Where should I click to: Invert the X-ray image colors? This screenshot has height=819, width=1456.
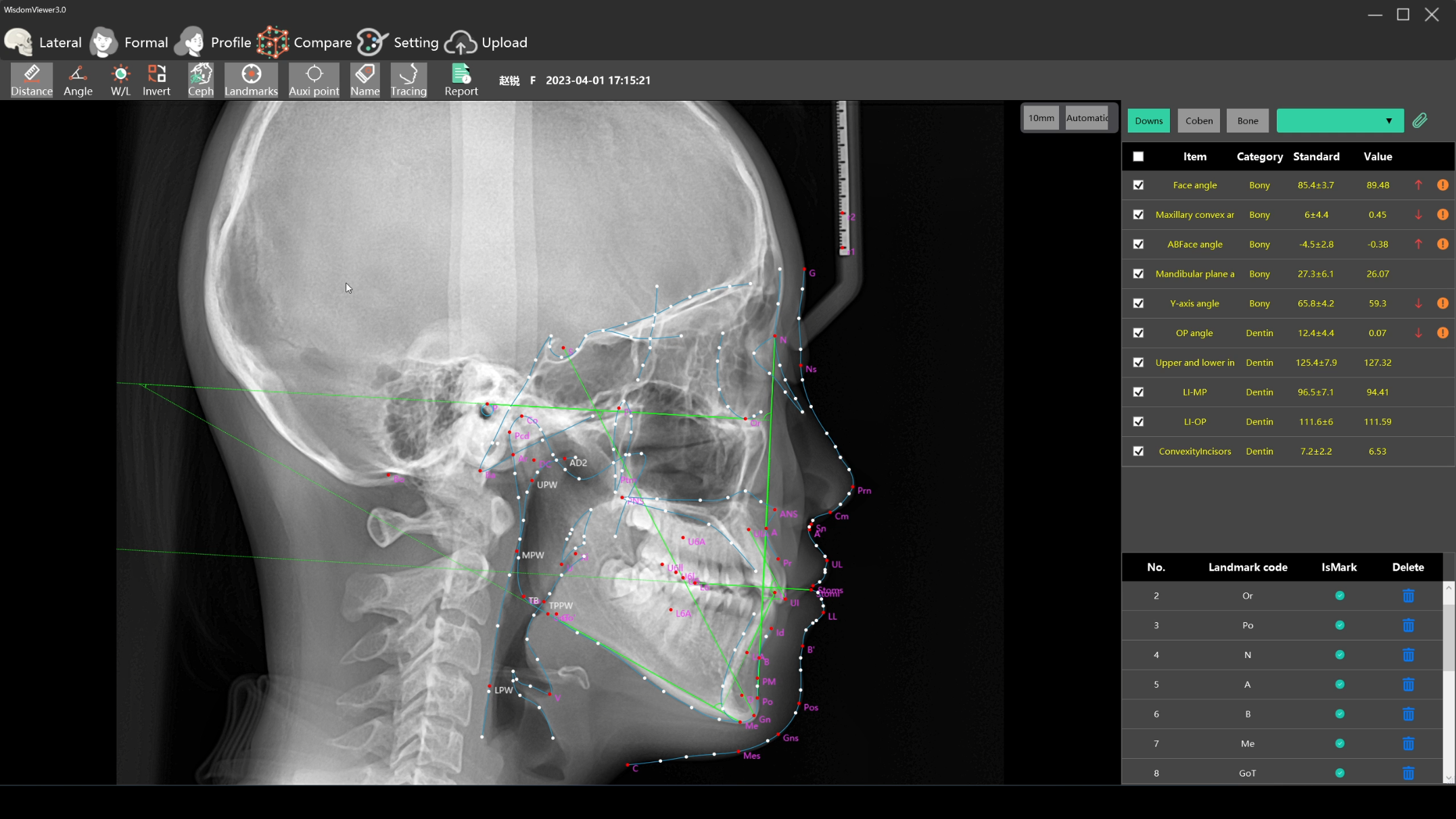(156, 80)
